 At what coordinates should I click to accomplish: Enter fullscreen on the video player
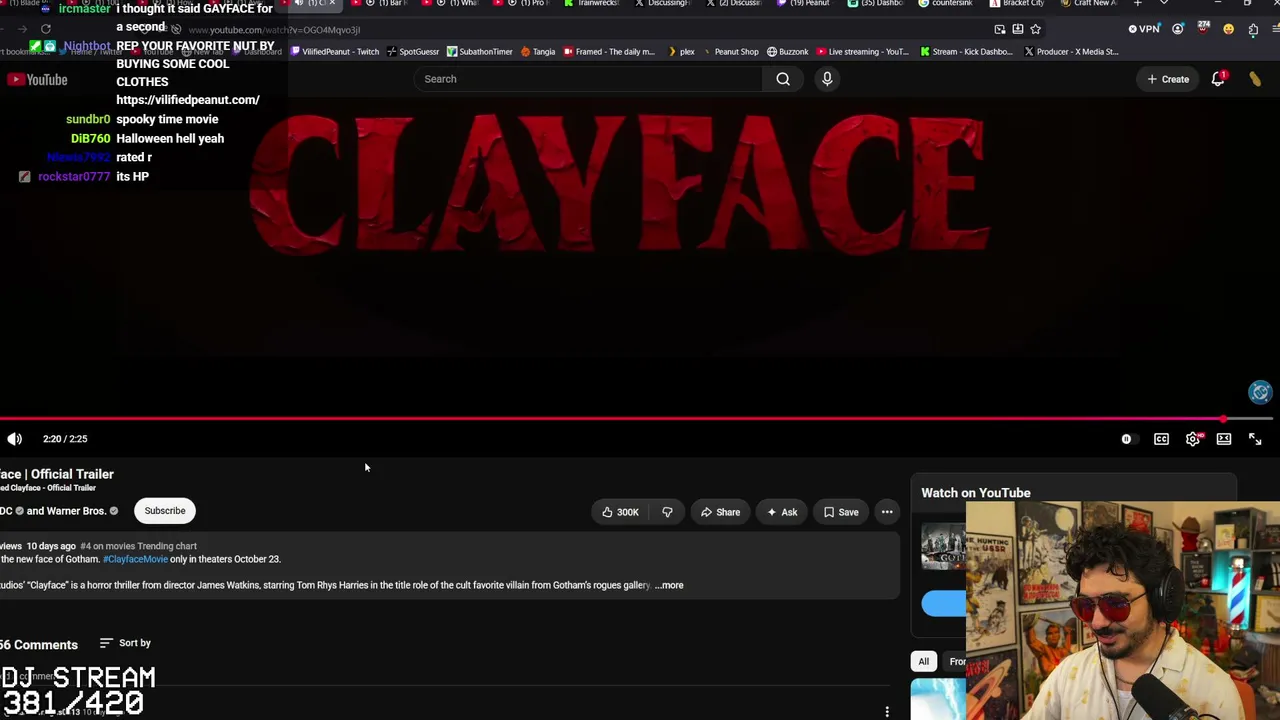[1255, 439]
